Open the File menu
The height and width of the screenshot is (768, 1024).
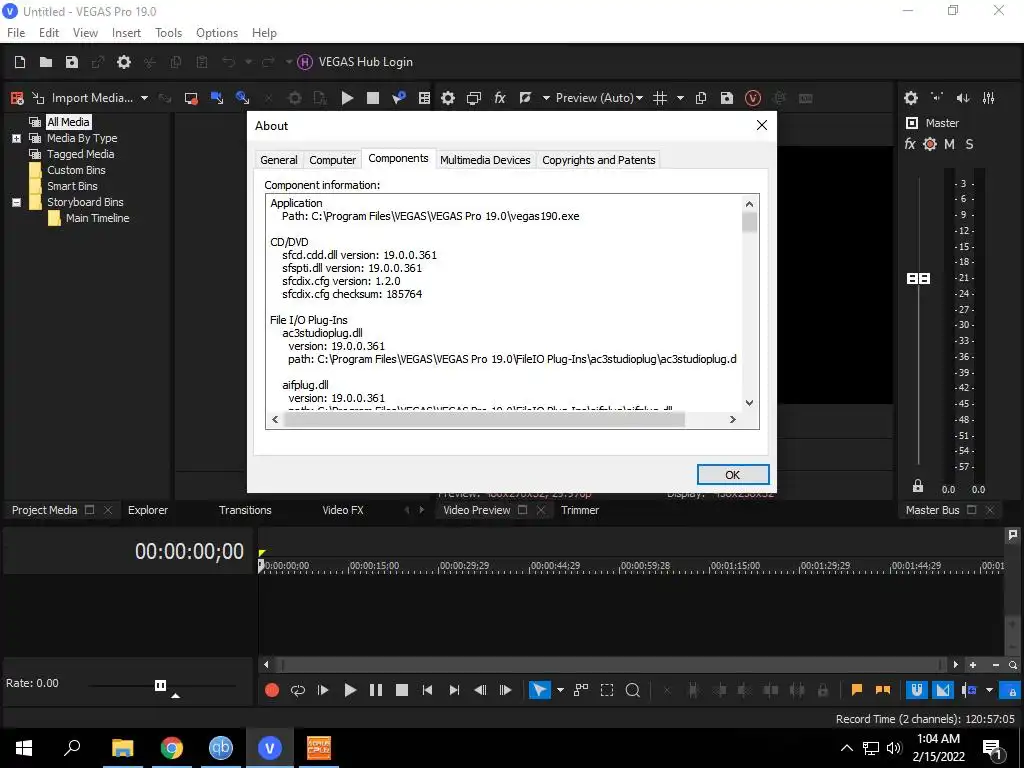click(x=16, y=33)
